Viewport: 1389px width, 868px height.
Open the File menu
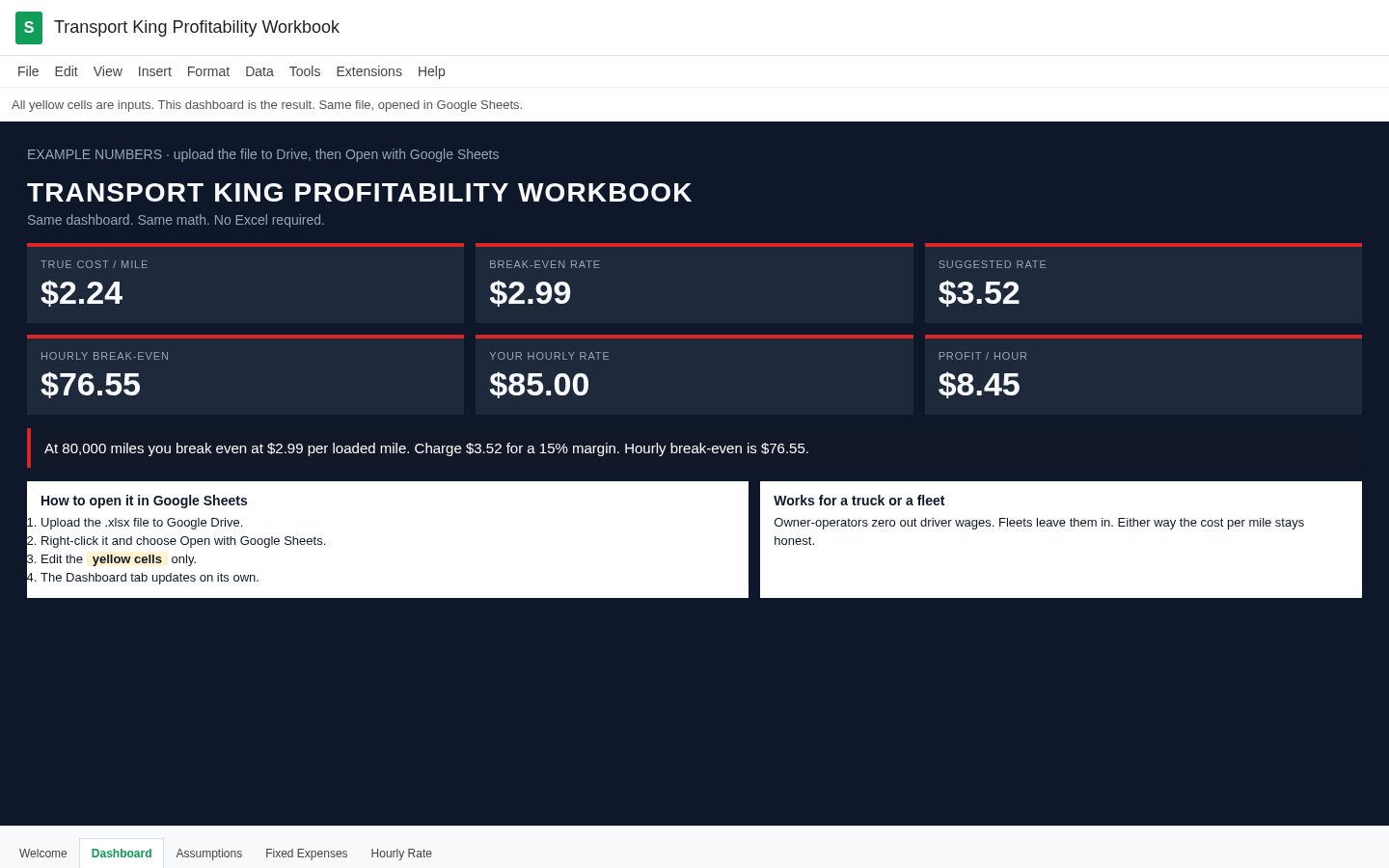tap(28, 71)
